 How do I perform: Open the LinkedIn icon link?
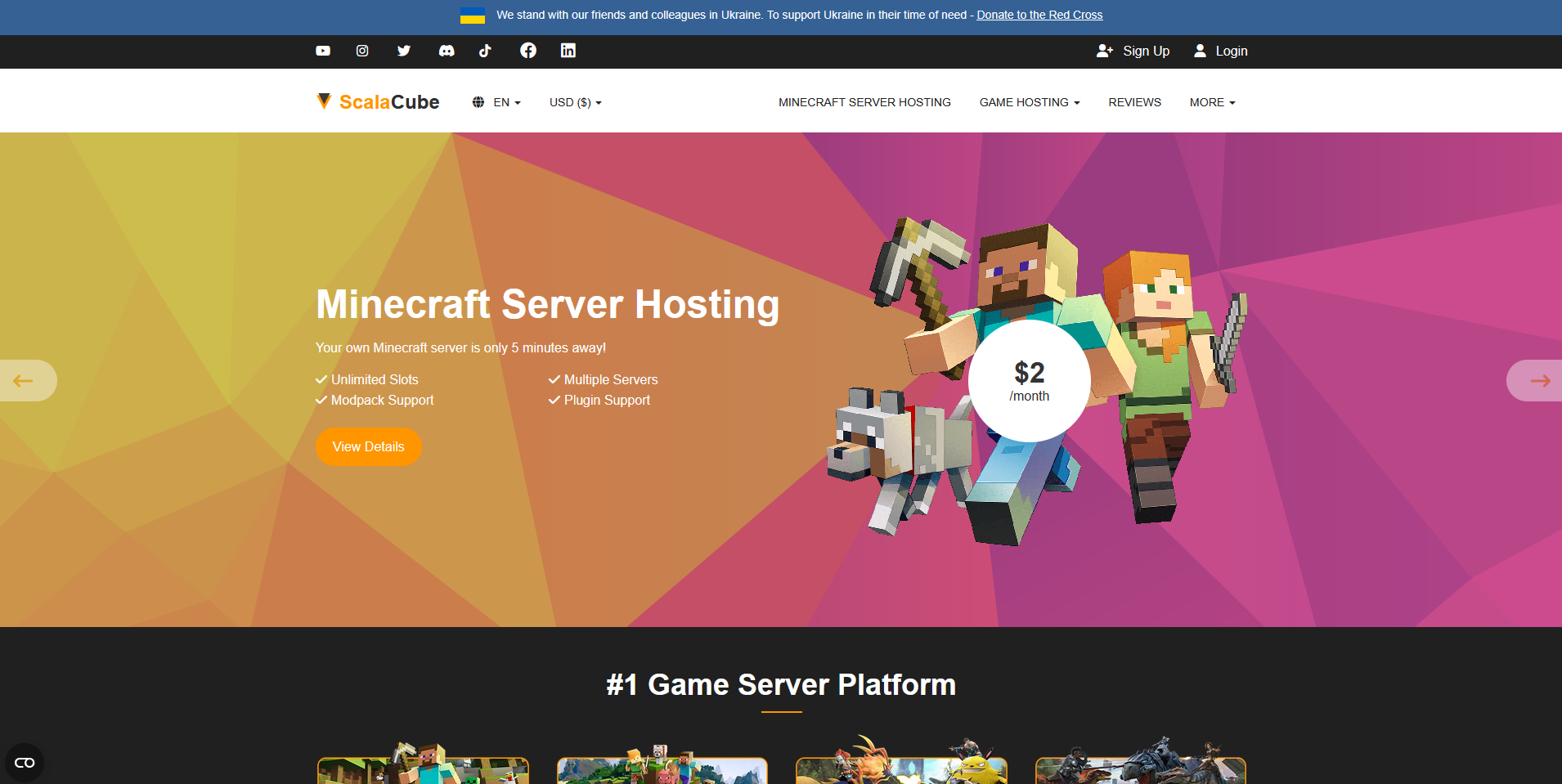(568, 51)
